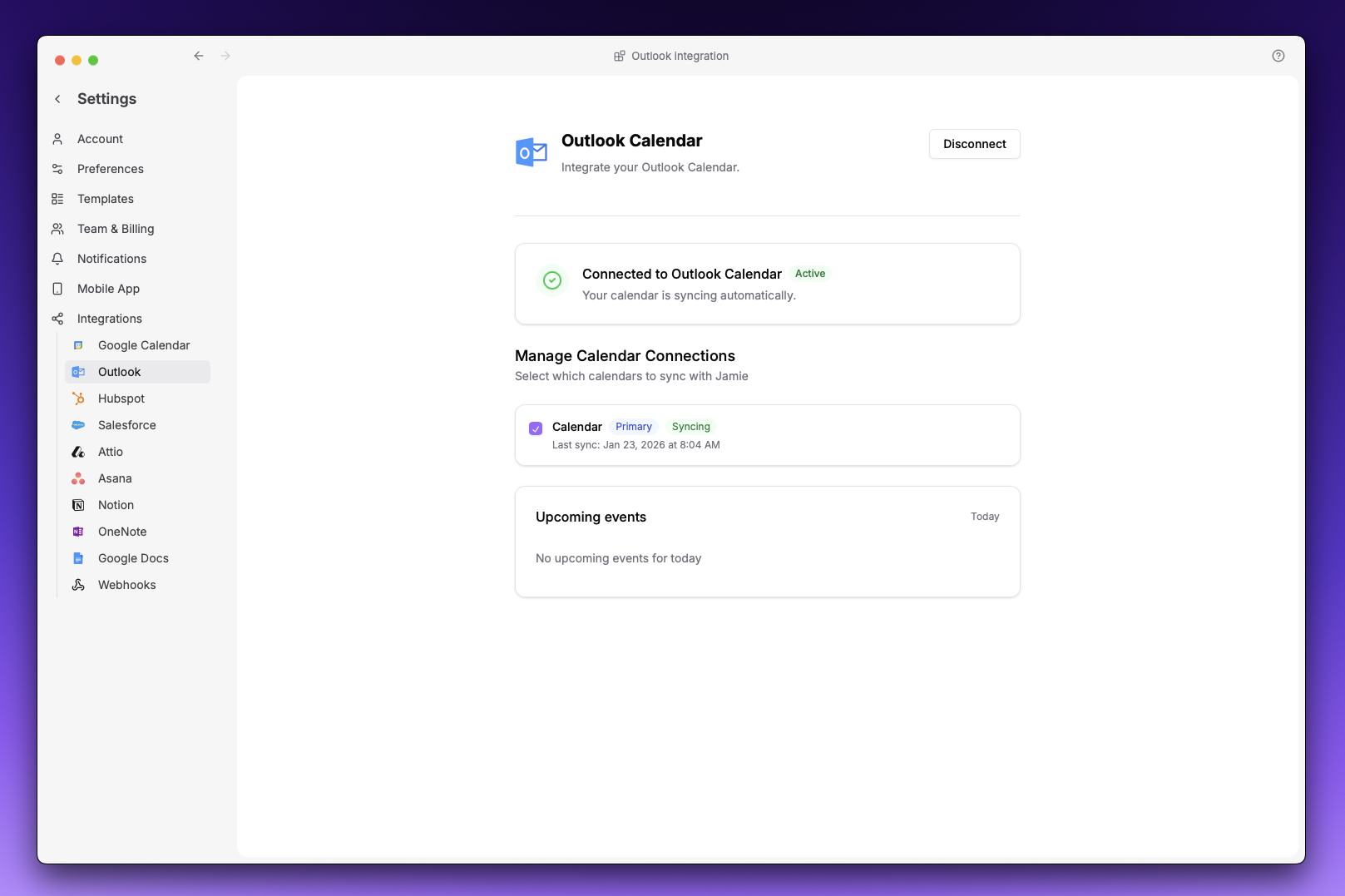
Task: Select the Notion integration icon
Action: pos(77,505)
